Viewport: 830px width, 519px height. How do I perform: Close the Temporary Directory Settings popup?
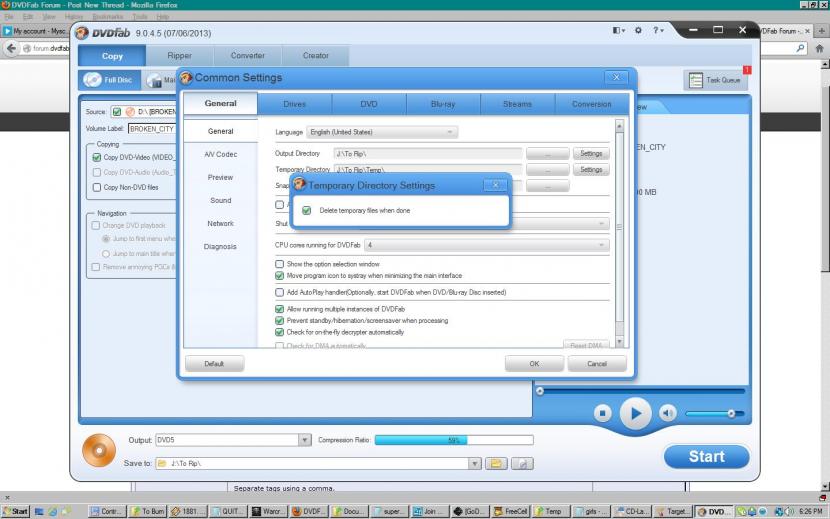494,185
